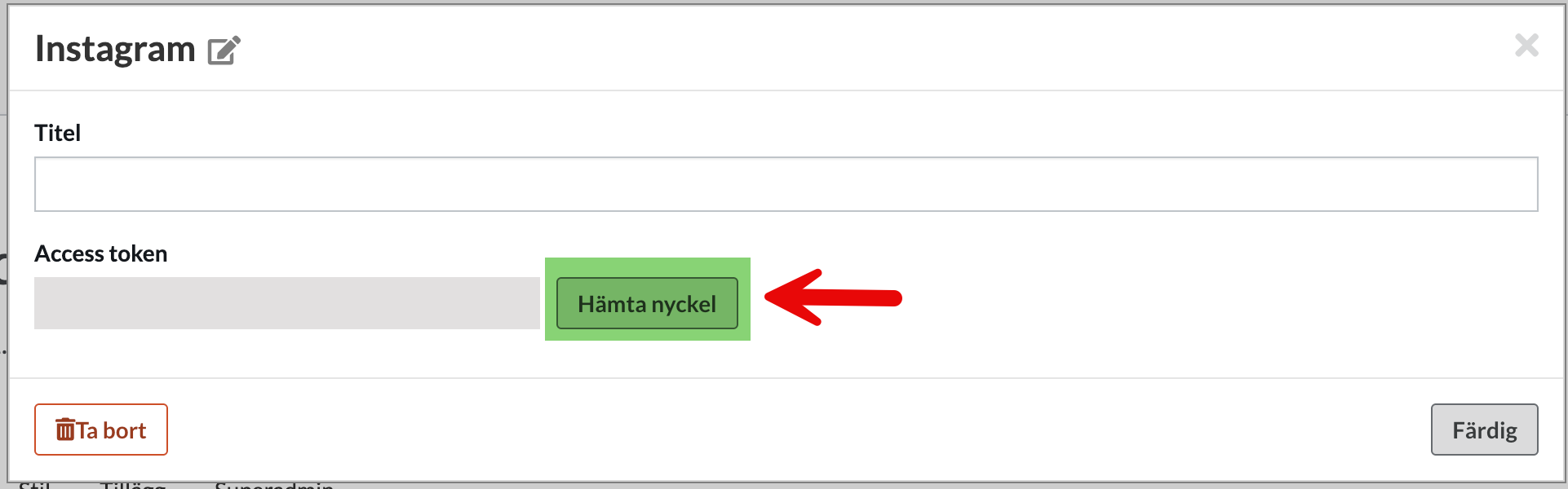
Task: Click the Titel field label
Action: click(57, 133)
